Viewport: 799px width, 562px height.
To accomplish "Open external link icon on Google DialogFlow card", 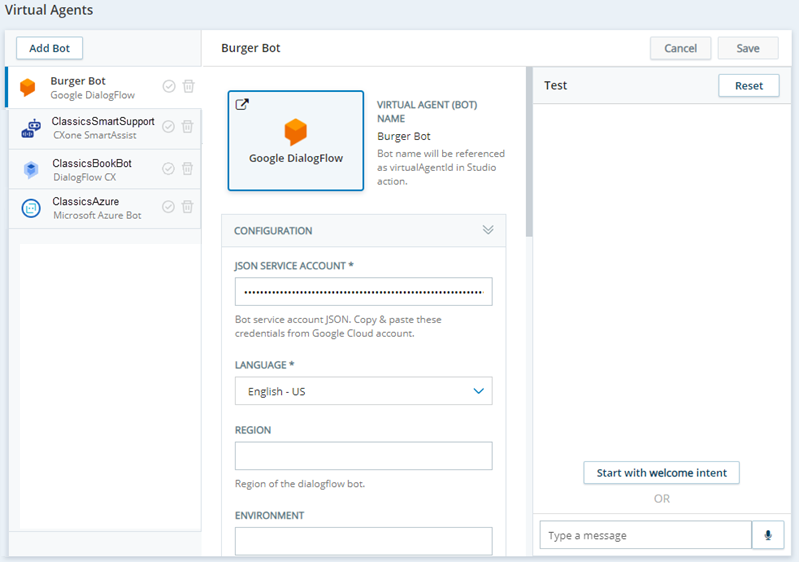I will [242, 104].
